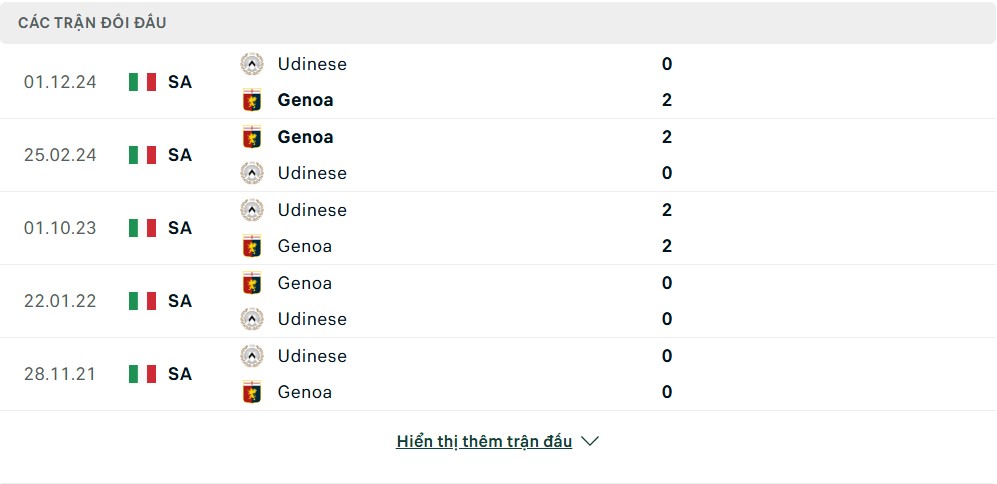
Task: Select SA league label for 01.10.23
Action: [x=180, y=228]
